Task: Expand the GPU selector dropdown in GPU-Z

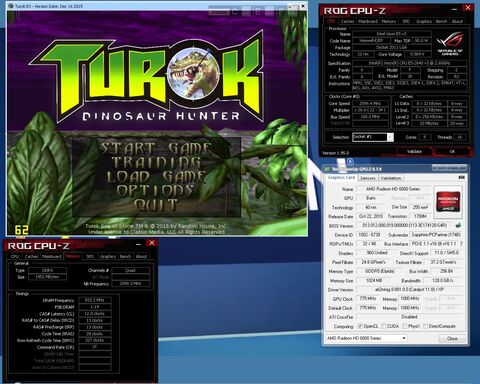Action: point(404,338)
